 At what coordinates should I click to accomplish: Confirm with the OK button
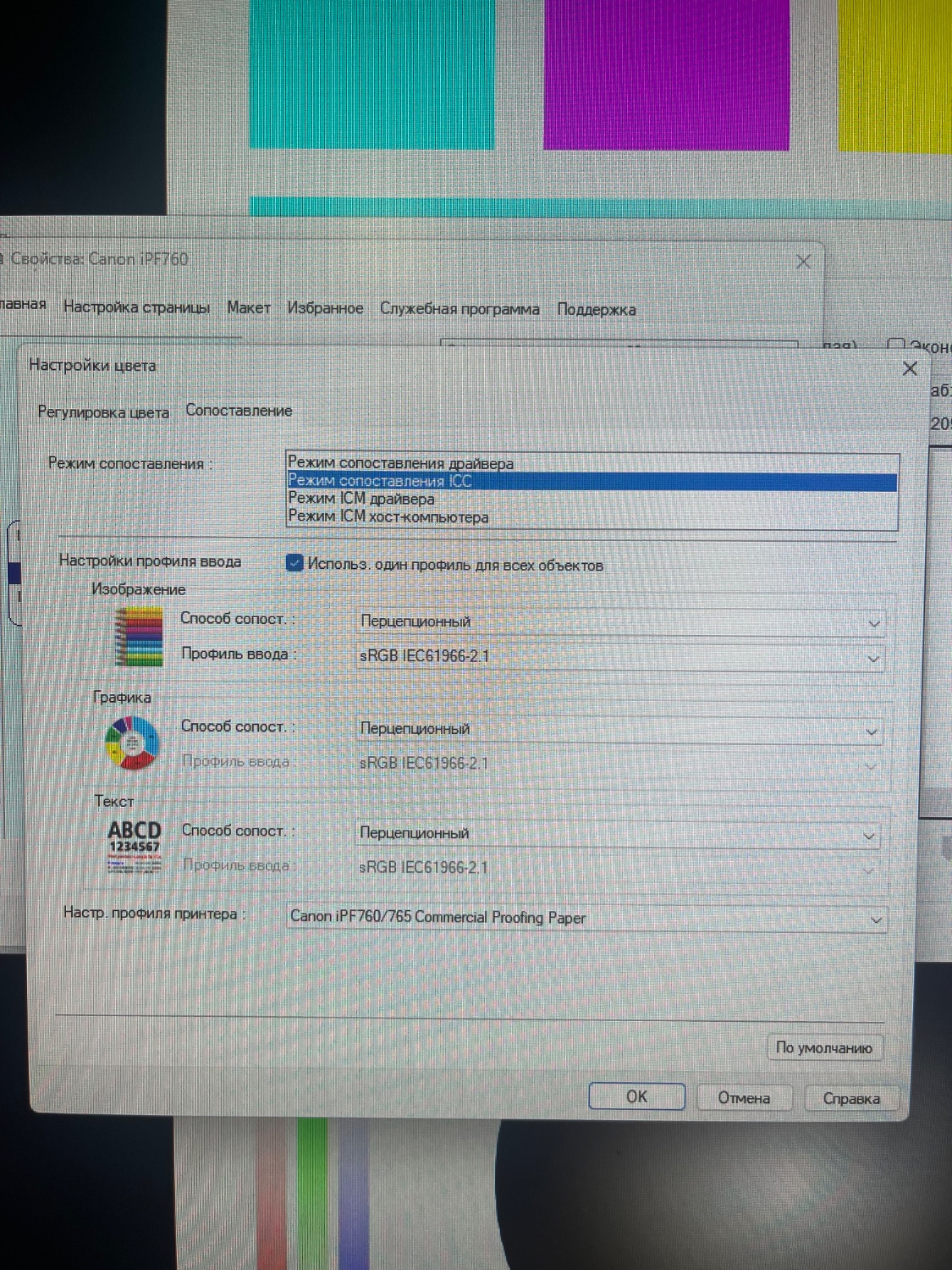(x=636, y=1096)
